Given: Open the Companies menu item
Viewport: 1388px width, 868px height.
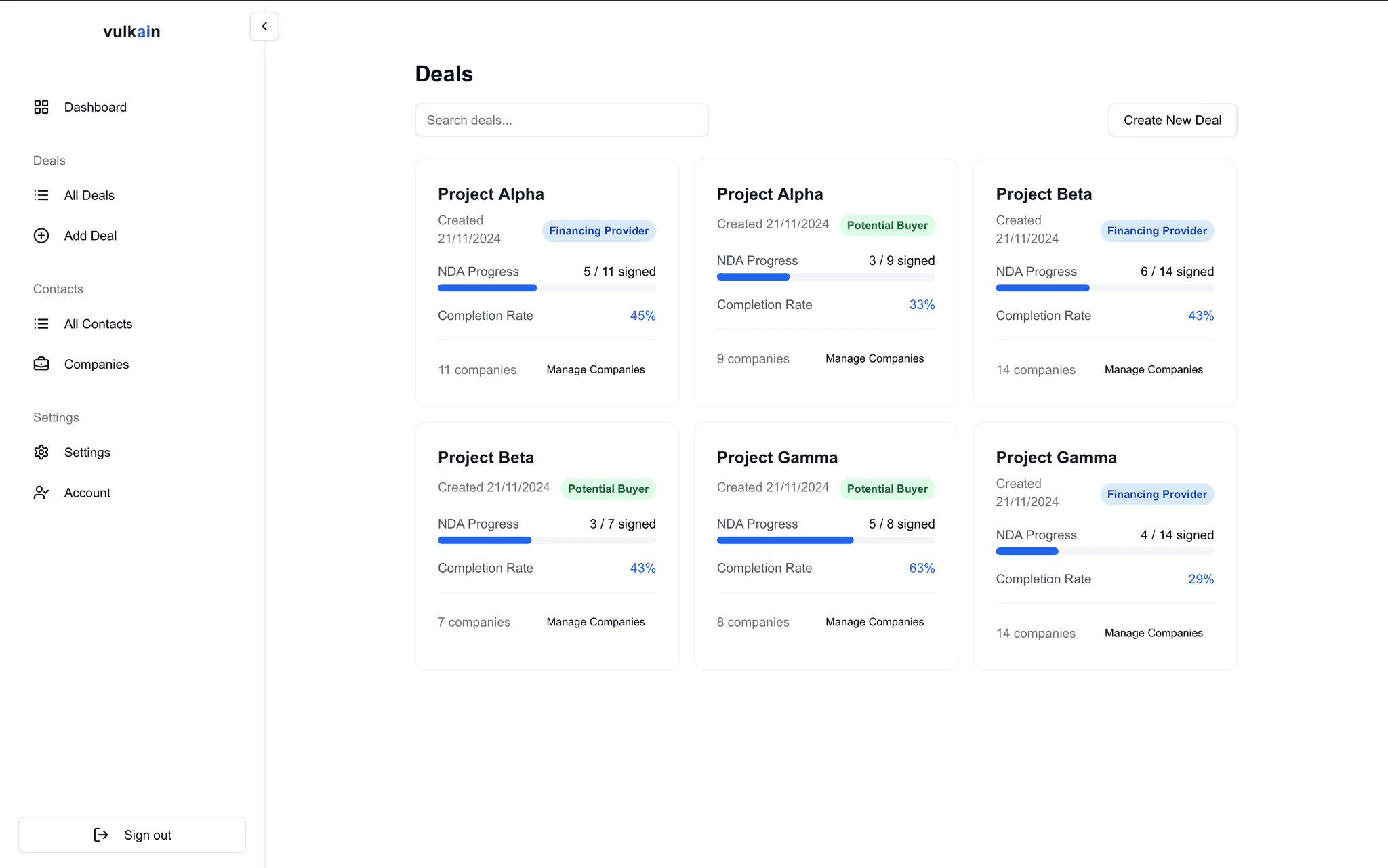Looking at the screenshot, I should tap(96, 364).
